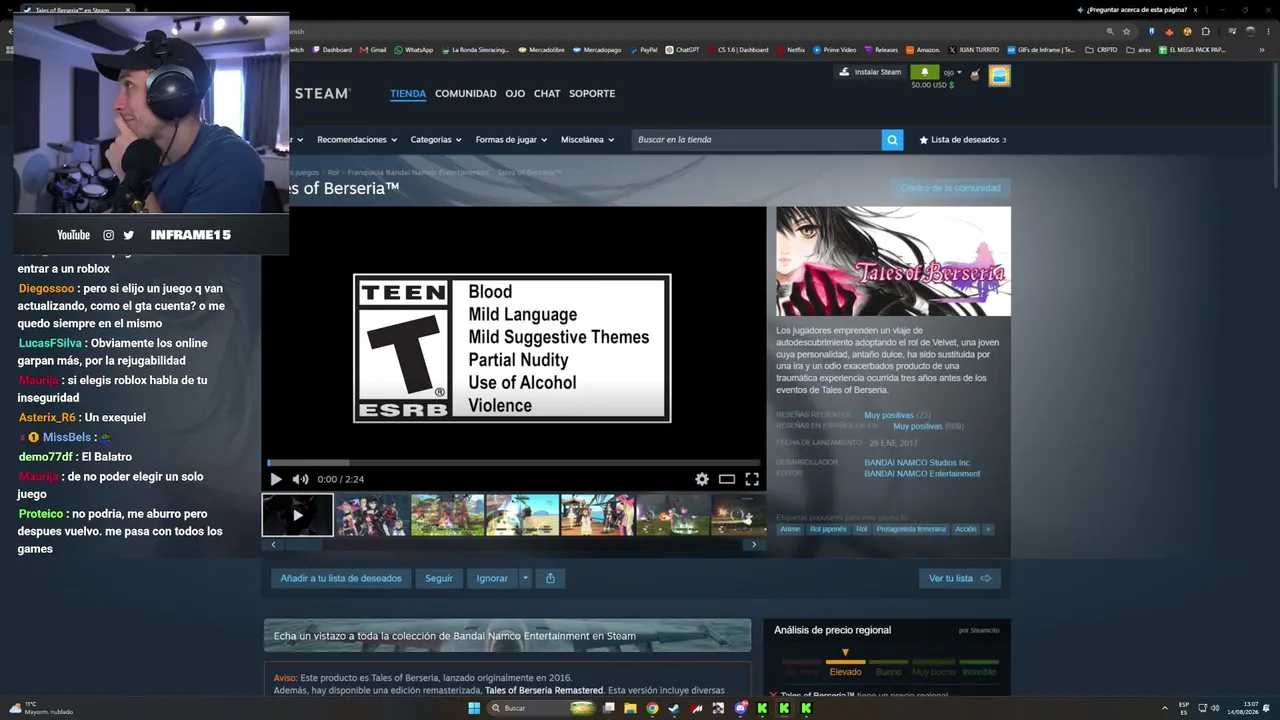Open the Steam notifications bell
This screenshot has height=720, width=1280.
click(x=924, y=72)
